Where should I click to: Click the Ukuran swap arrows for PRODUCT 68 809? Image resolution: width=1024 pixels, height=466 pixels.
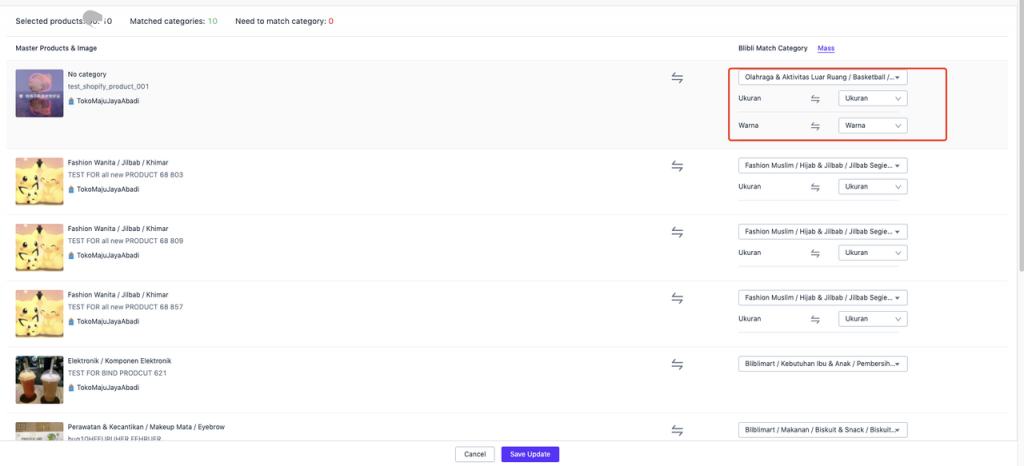click(815, 253)
